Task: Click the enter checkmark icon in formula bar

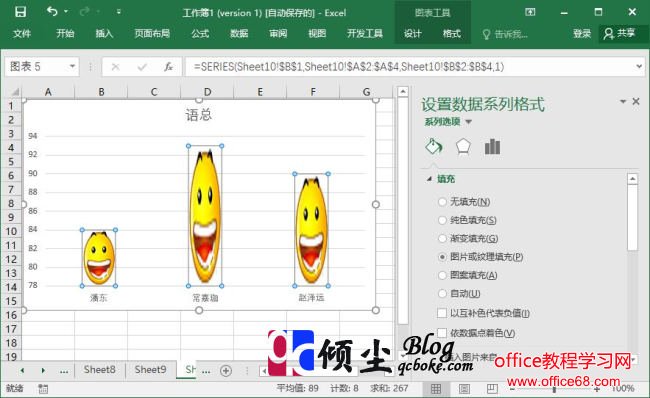Action: [x=142, y=67]
